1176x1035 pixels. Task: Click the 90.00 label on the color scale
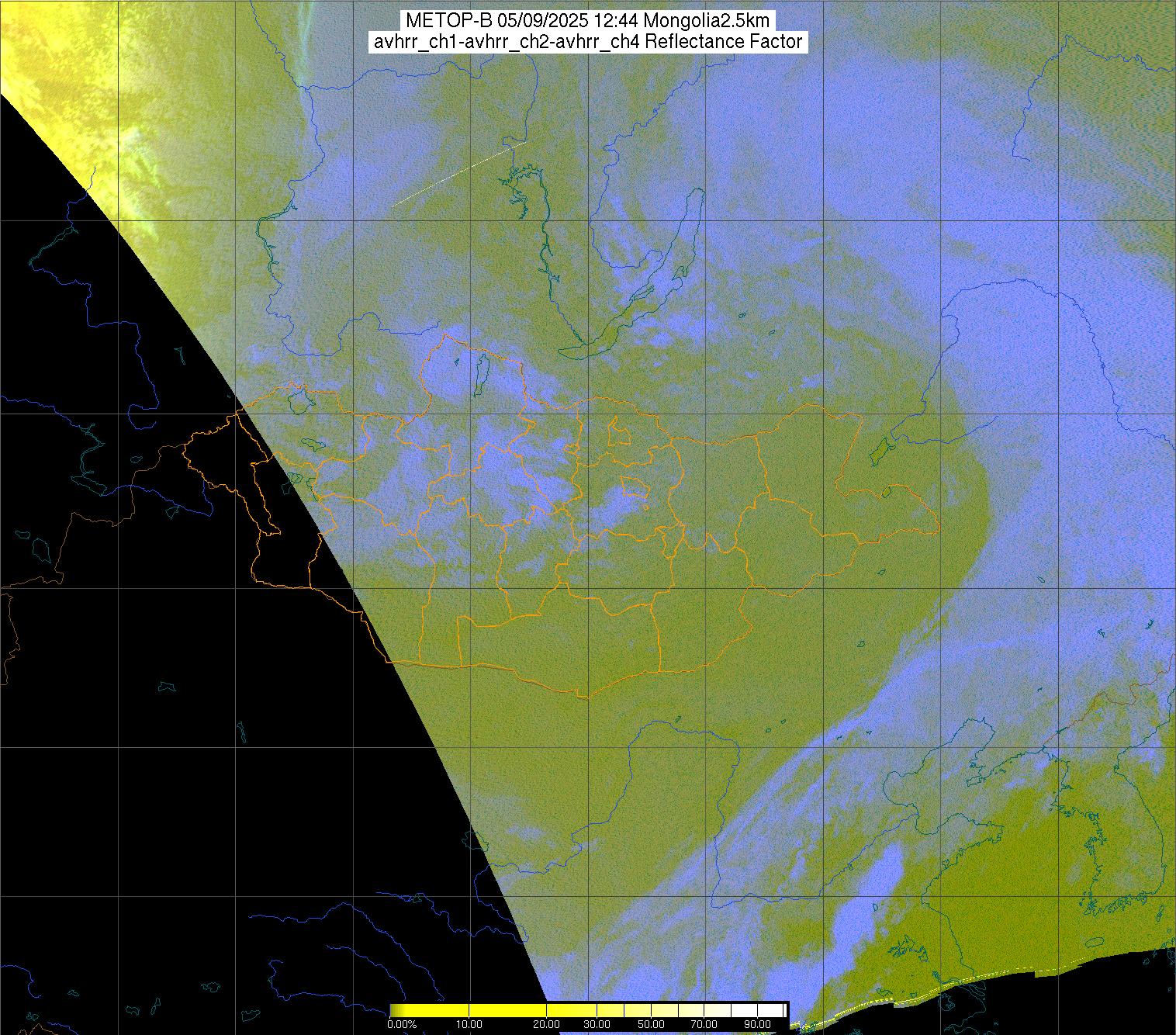[x=756, y=1025]
